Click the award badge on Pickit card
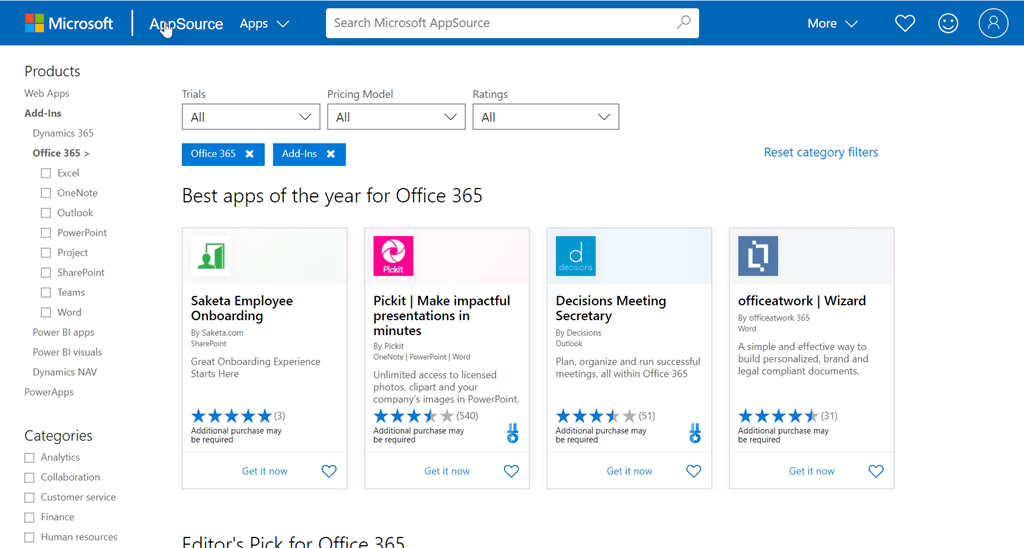 click(513, 433)
